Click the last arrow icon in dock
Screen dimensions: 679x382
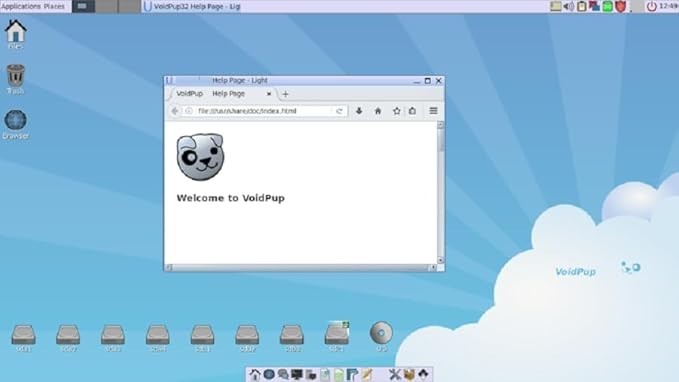pos(423,374)
